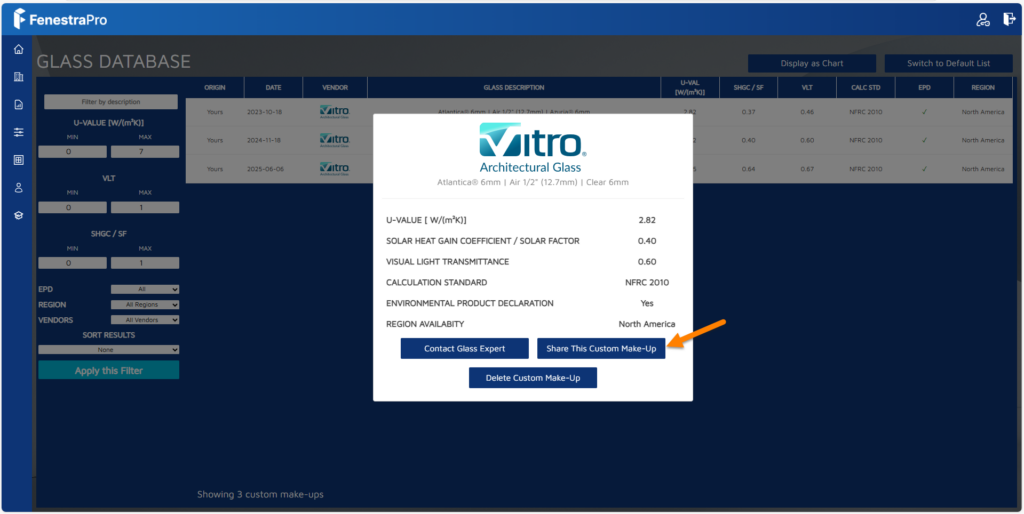Click the REGION column header
Image resolution: width=1024 pixels, height=514 pixels.
(983, 88)
